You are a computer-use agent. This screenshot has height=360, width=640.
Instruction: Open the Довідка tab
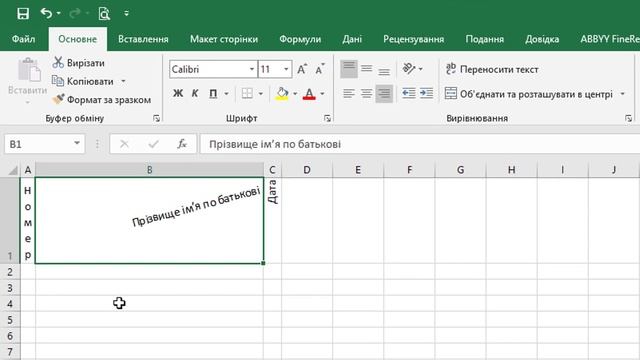(542, 39)
